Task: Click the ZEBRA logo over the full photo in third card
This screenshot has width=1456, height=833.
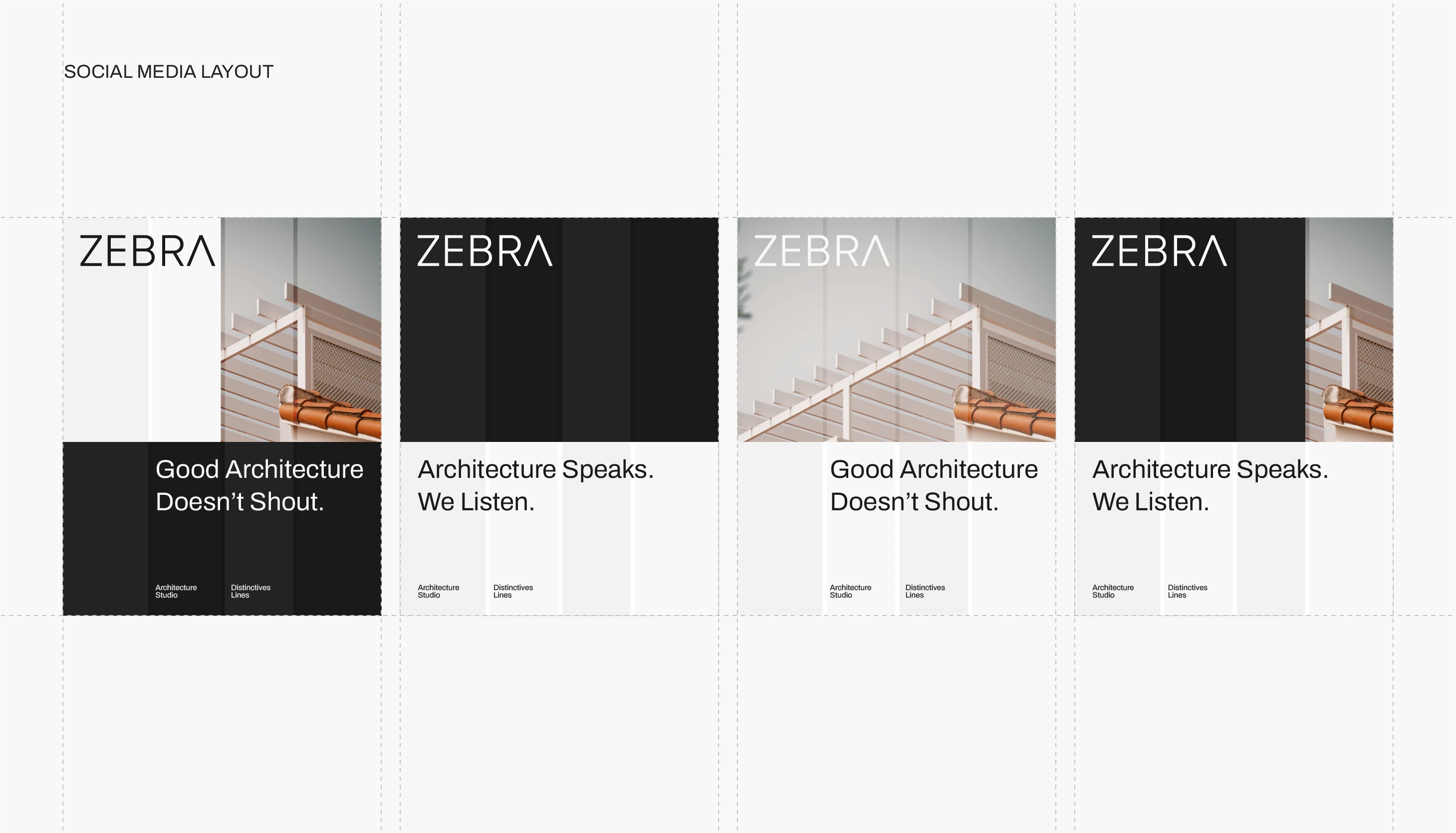Action: [821, 251]
